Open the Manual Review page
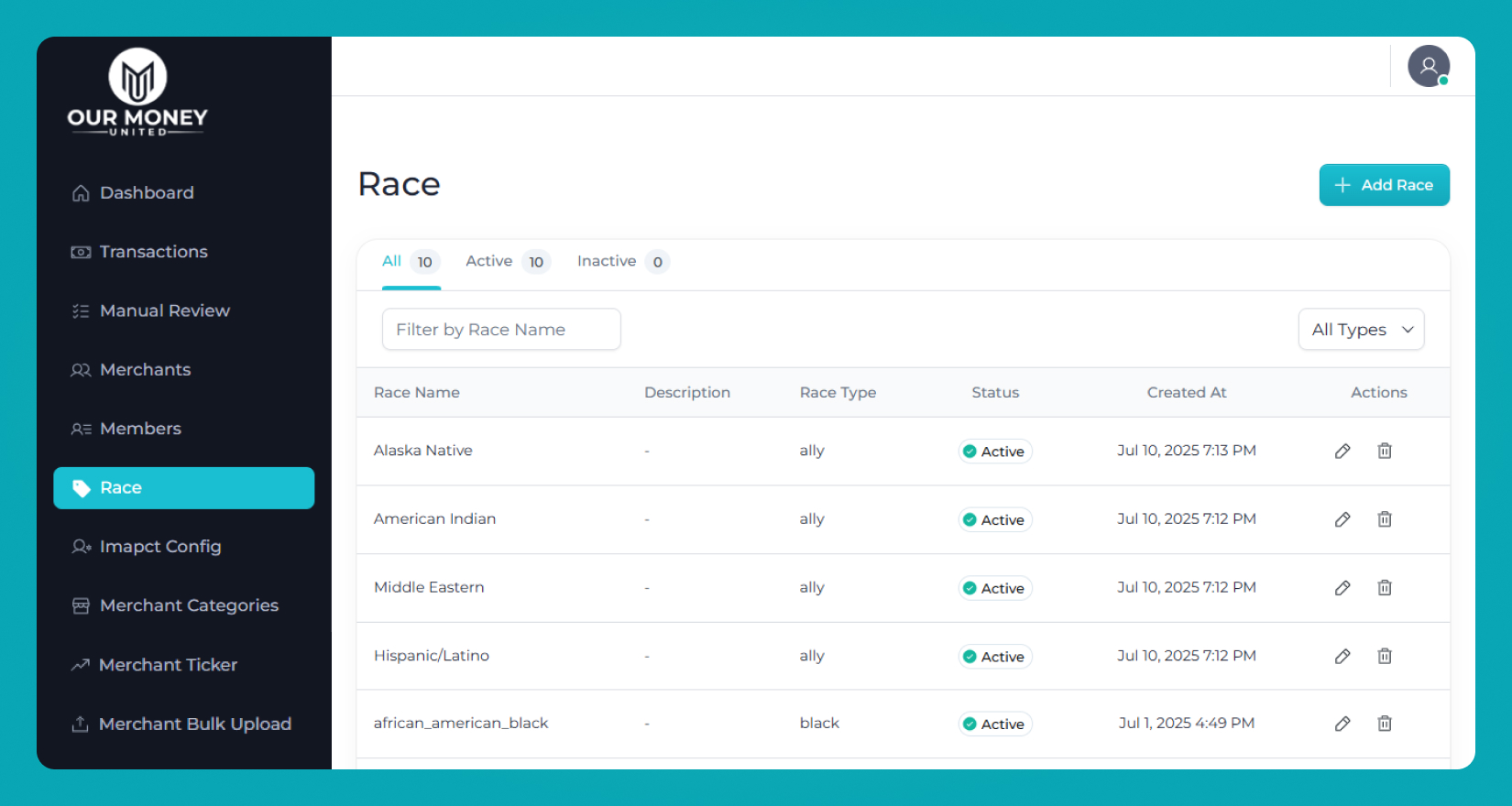Viewport: 1512px width, 806px height. pyautogui.click(x=164, y=311)
